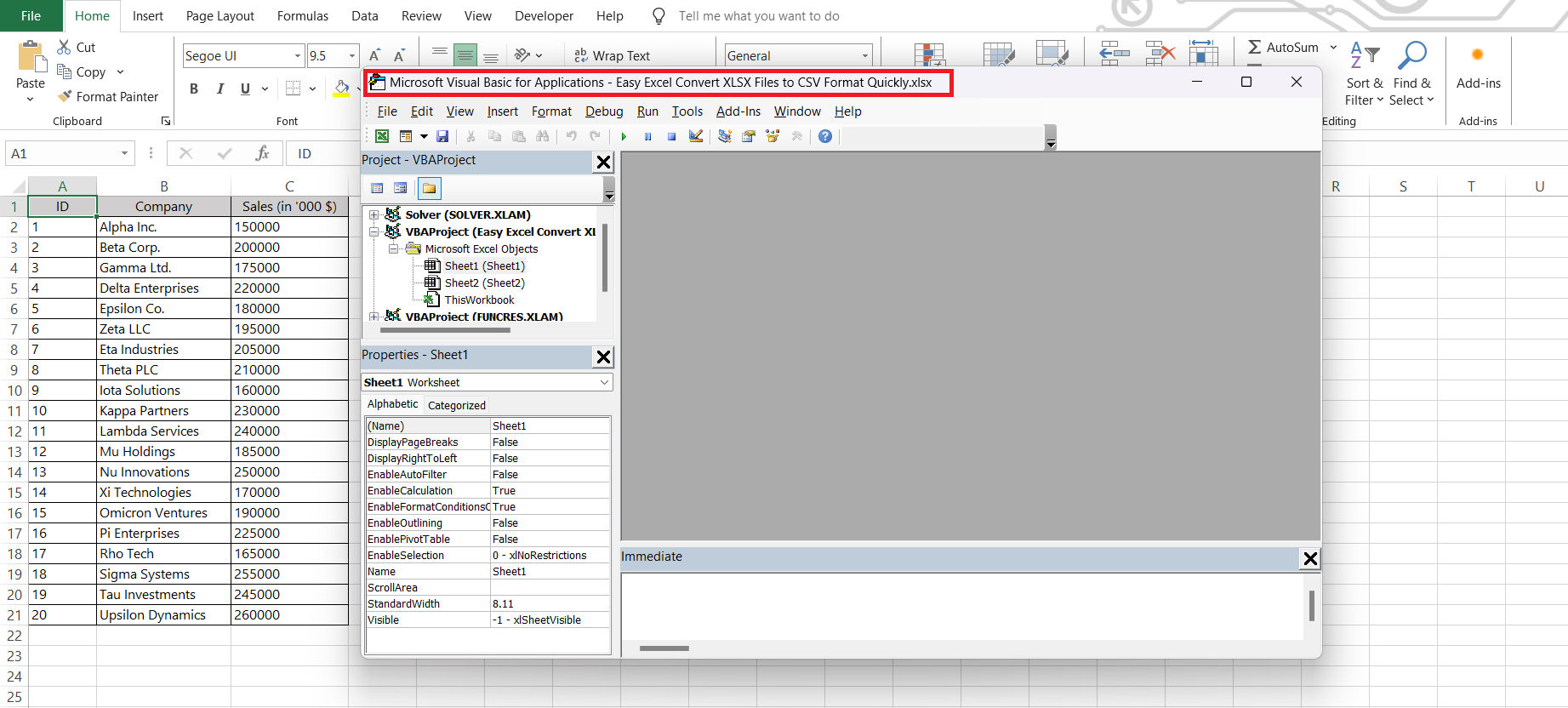1568x708 pixels.
Task: Open the VBA editor Window menu
Action: click(797, 111)
